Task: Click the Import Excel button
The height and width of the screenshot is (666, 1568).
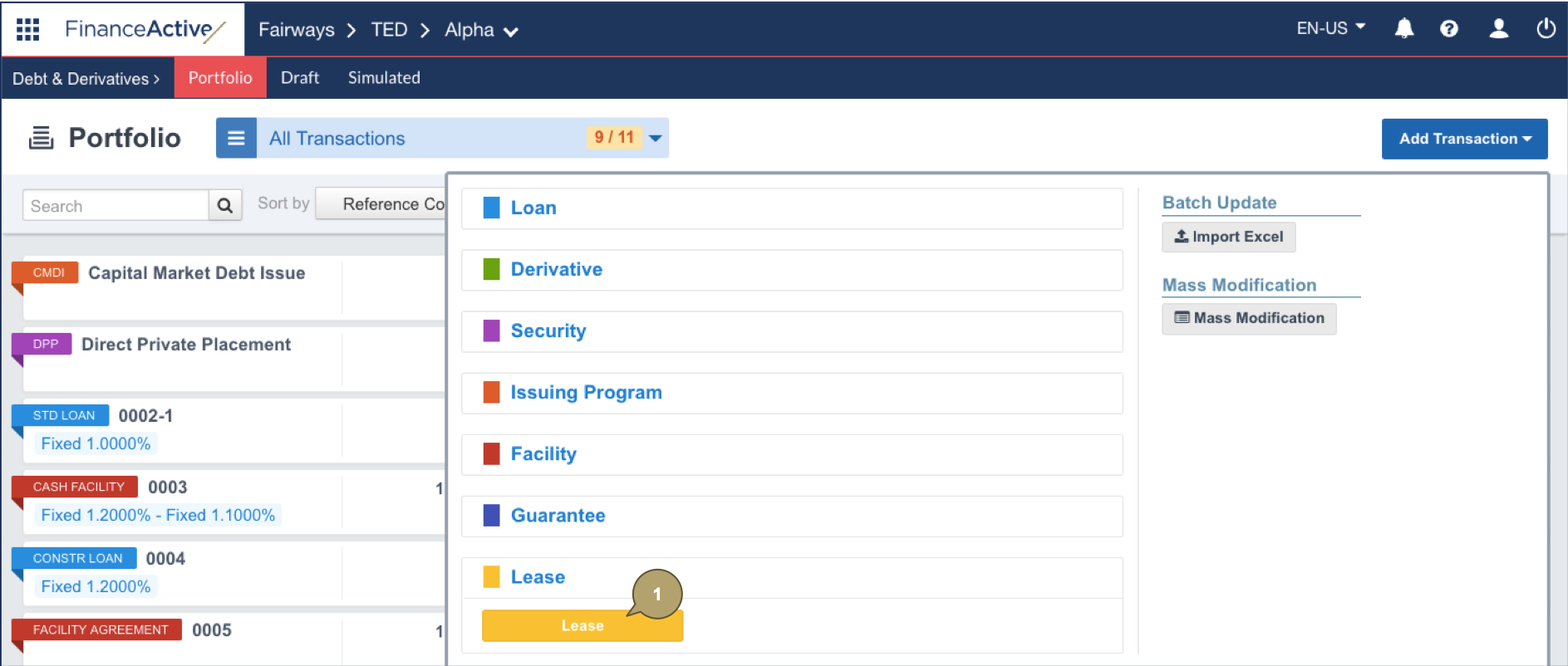Action: point(1228,237)
